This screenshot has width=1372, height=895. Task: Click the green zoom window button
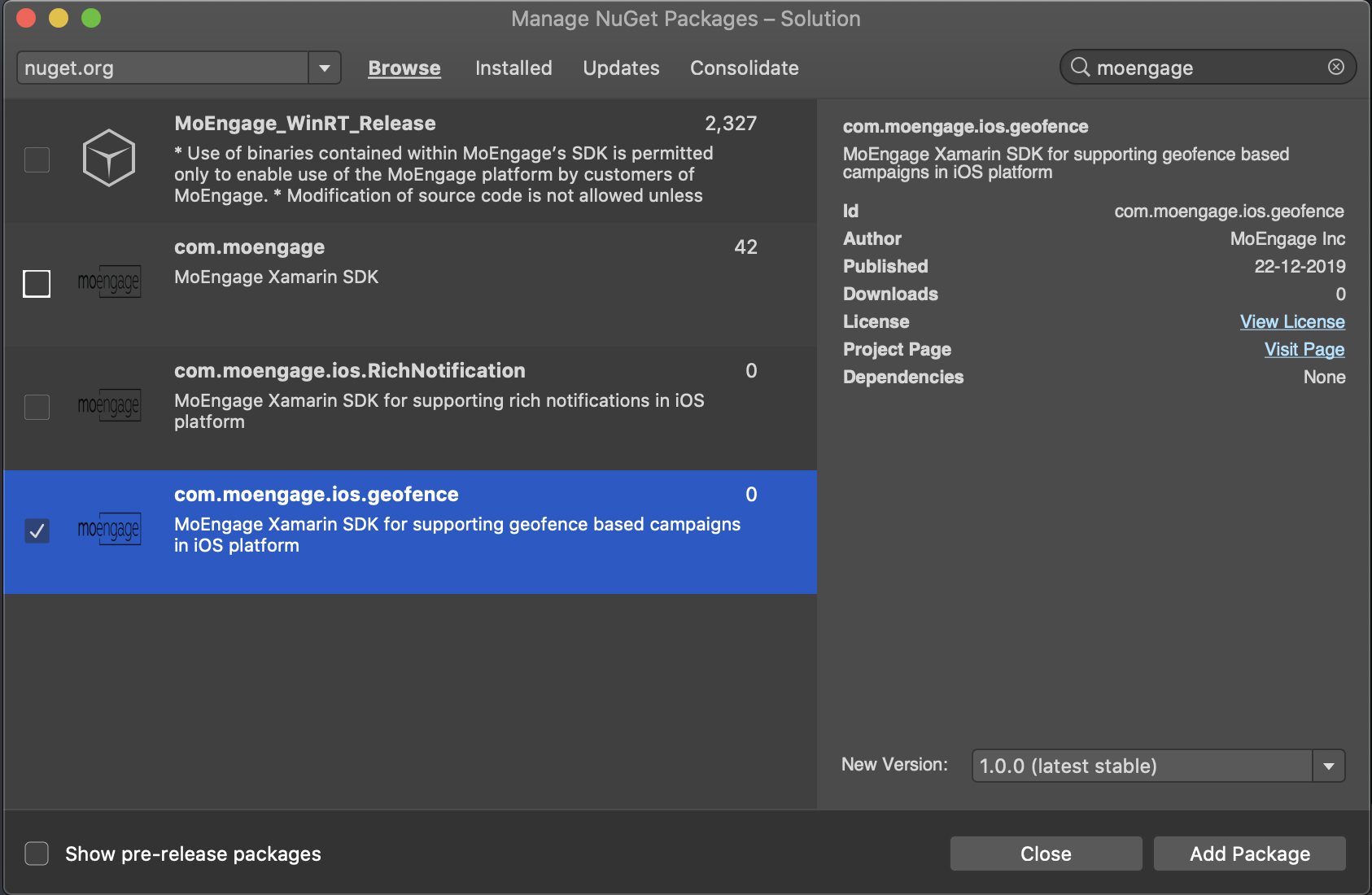point(91,18)
